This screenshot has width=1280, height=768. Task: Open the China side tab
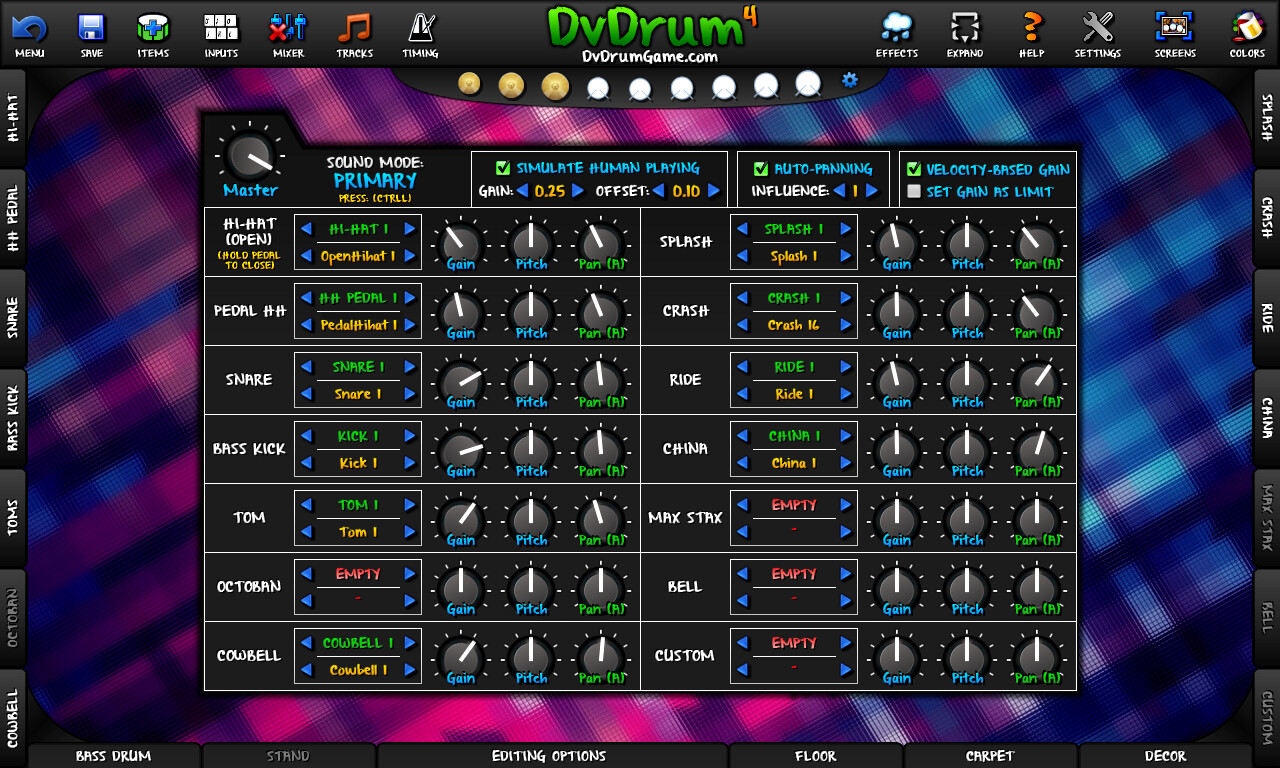pyautogui.click(x=1266, y=418)
